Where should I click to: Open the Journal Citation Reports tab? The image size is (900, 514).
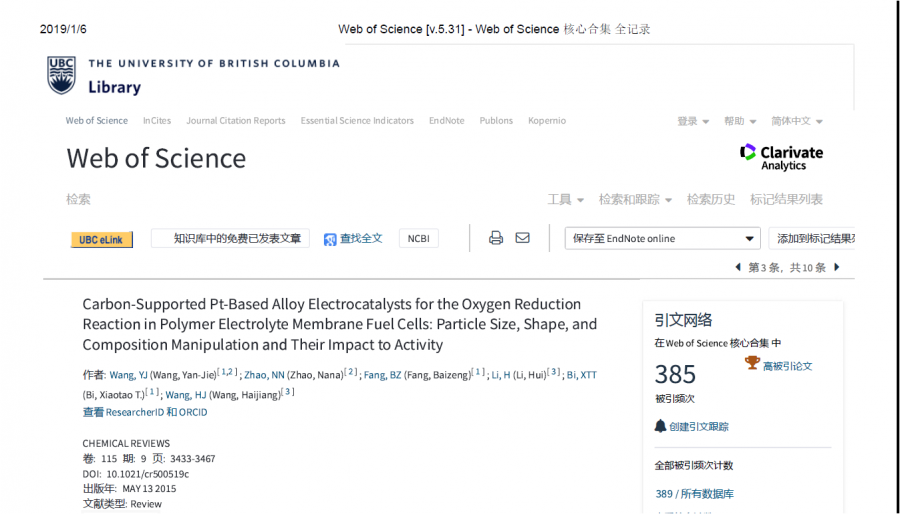pyautogui.click(x=235, y=121)
